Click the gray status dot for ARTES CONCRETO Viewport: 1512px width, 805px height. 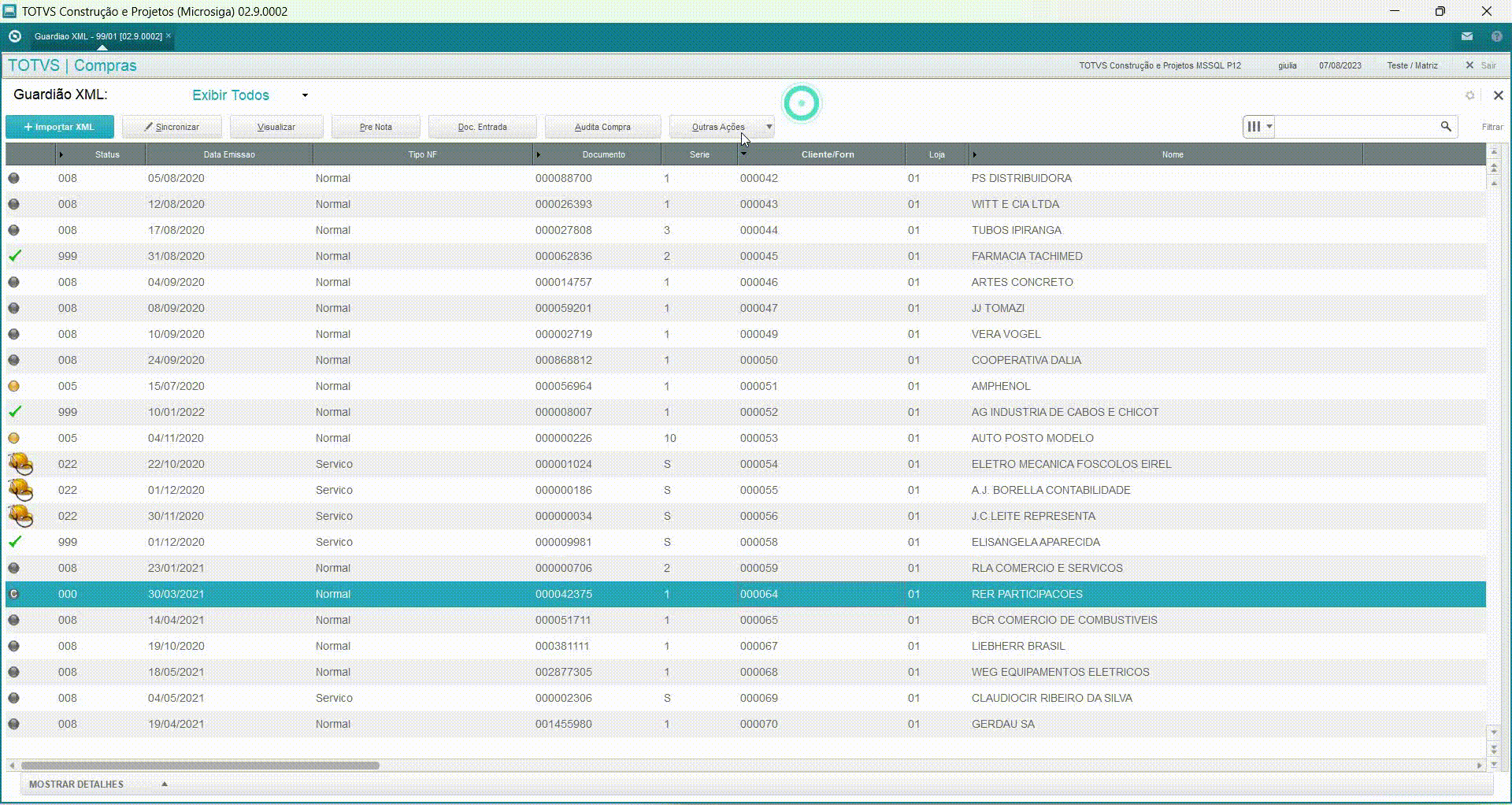(13, 282)
